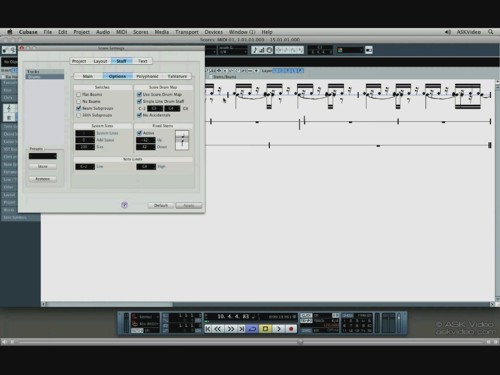Viewport: 500px width, 375px height.
Task: Click the Default button in Score Settings
Action: click(161, 205)
